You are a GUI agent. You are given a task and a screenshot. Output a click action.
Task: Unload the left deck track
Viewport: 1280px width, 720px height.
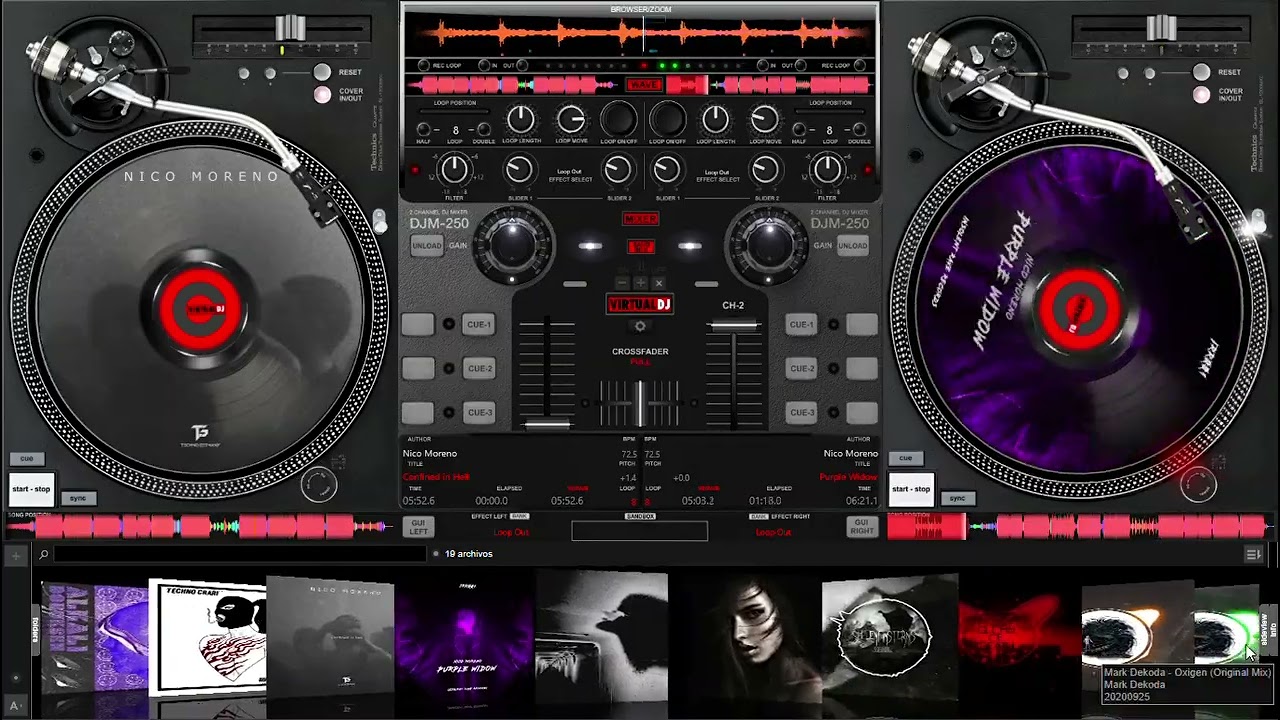click(427, 245)
